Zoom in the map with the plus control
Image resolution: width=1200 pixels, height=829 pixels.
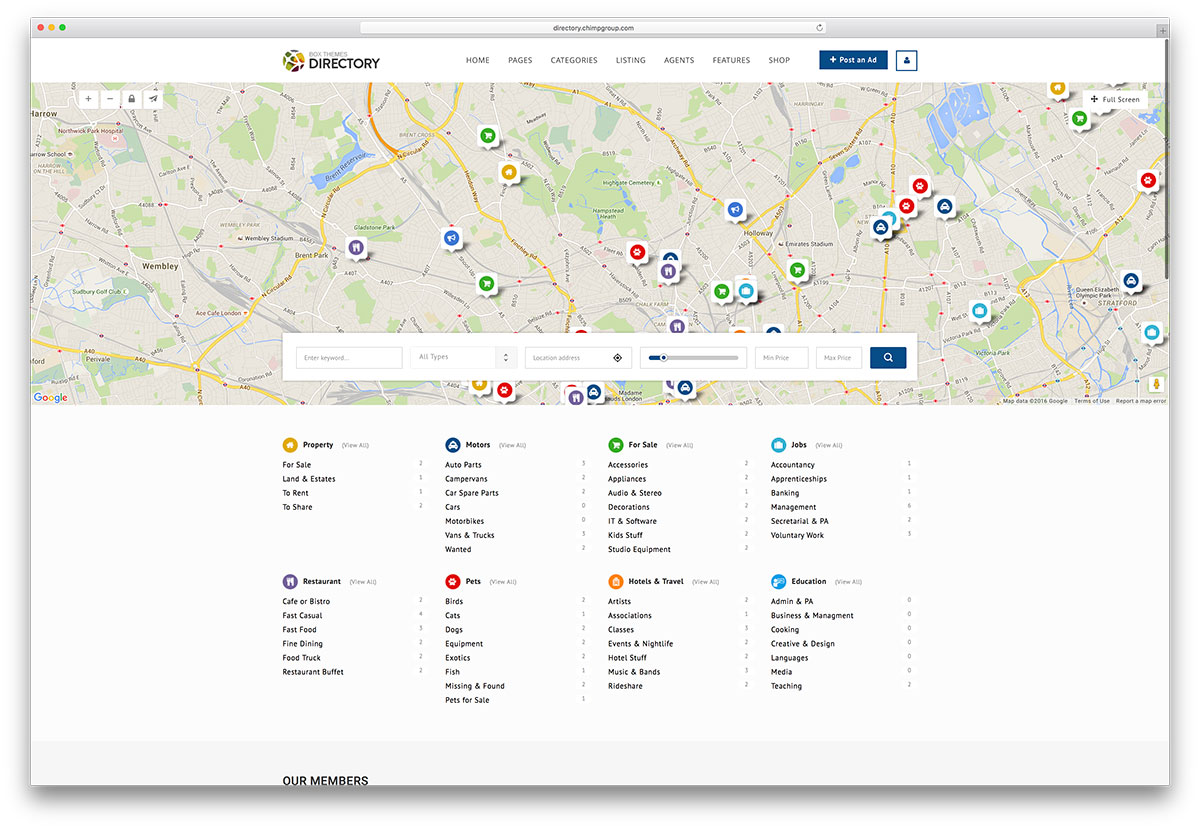click(88, 99)
